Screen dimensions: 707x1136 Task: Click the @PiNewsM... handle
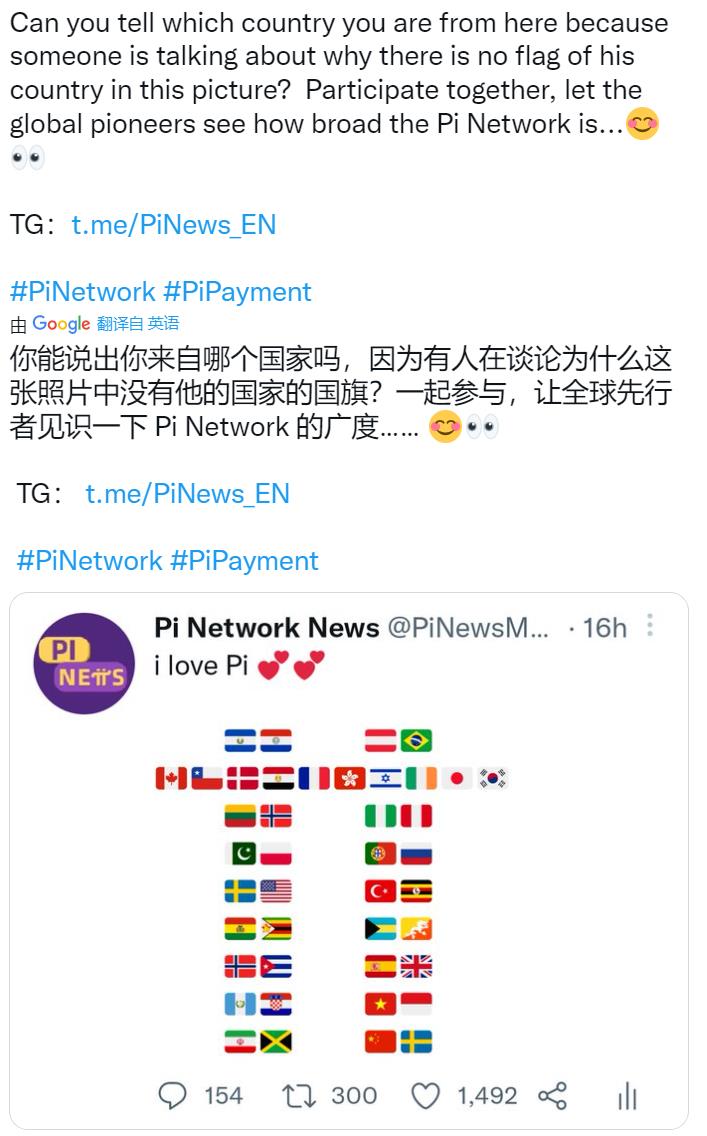click(468, 627)
